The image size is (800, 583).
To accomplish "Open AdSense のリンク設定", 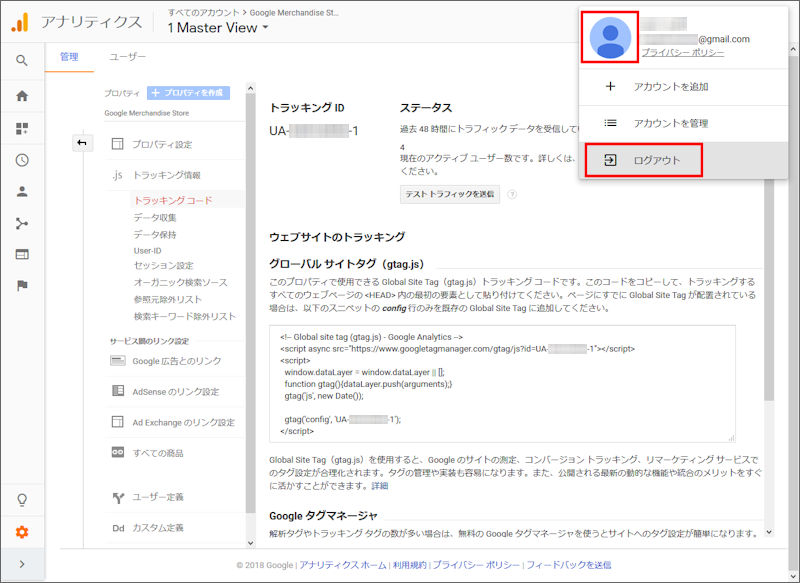I will (x=175, y=392).
